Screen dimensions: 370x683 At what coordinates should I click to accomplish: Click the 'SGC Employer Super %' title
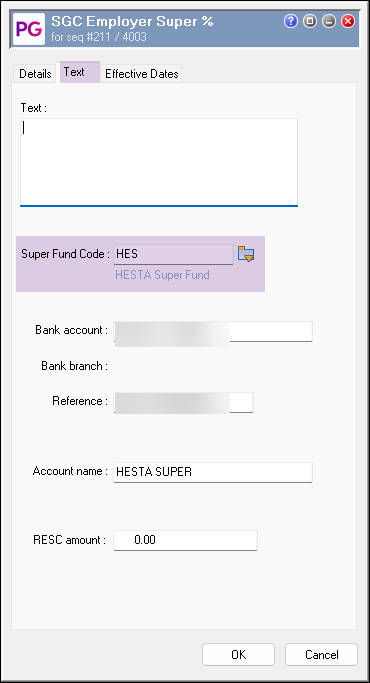[x=132, y=21]
